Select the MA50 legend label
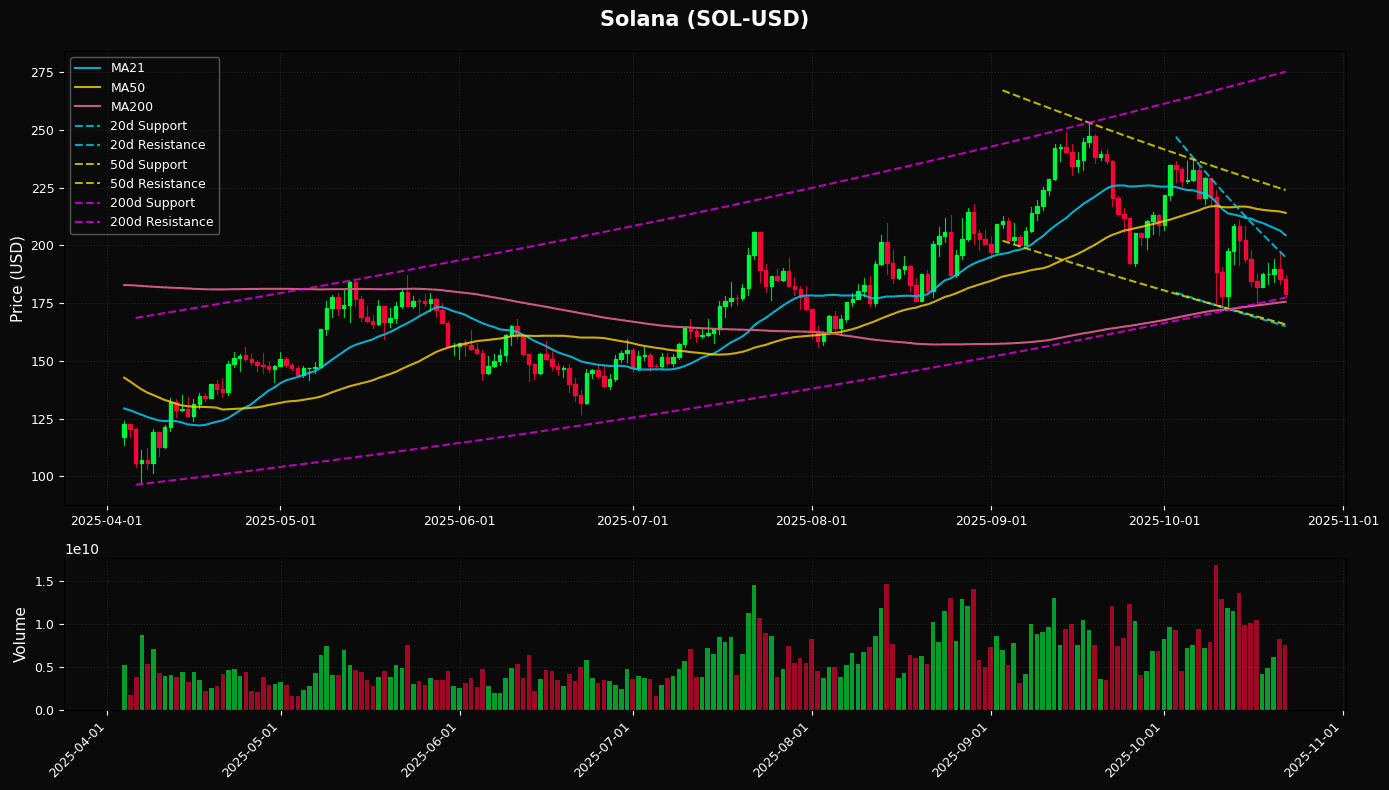This screenshot has height=790, width=1389. (127, 87)
